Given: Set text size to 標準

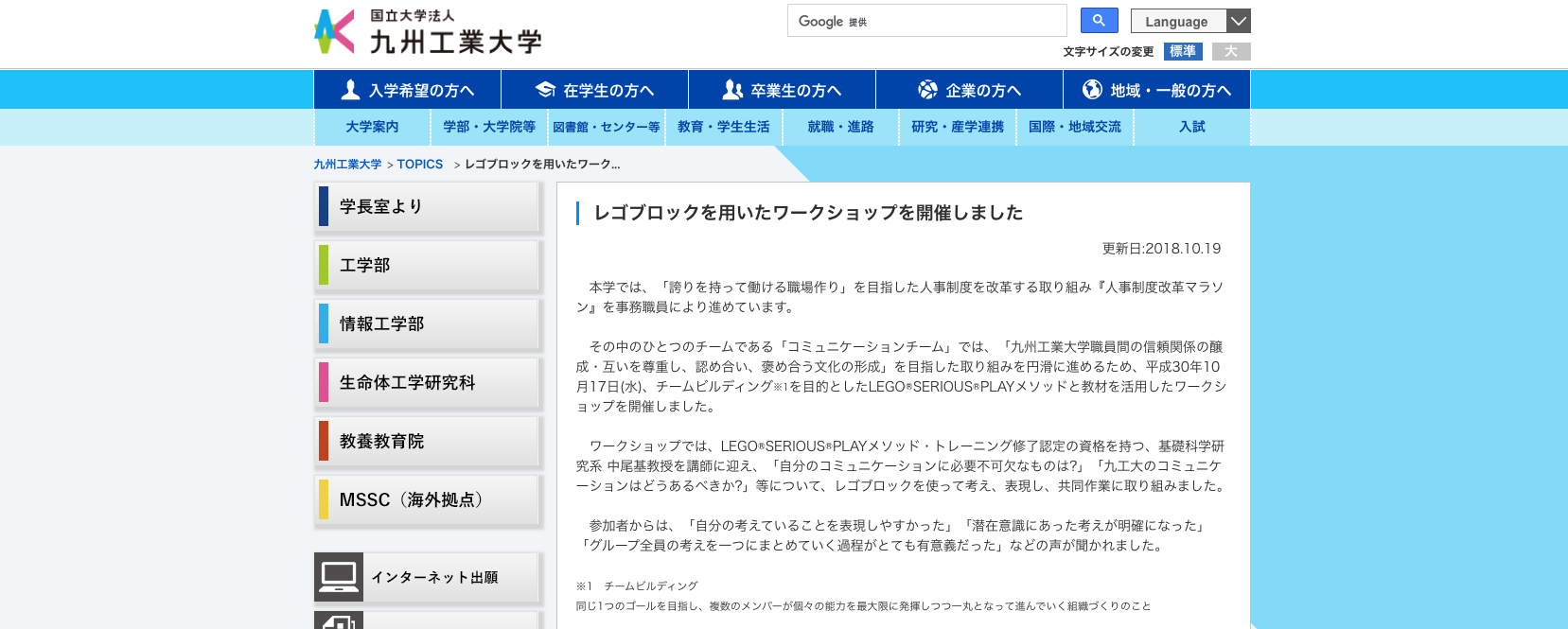Looking at the screenshot, I should (x=1183, y=51).
